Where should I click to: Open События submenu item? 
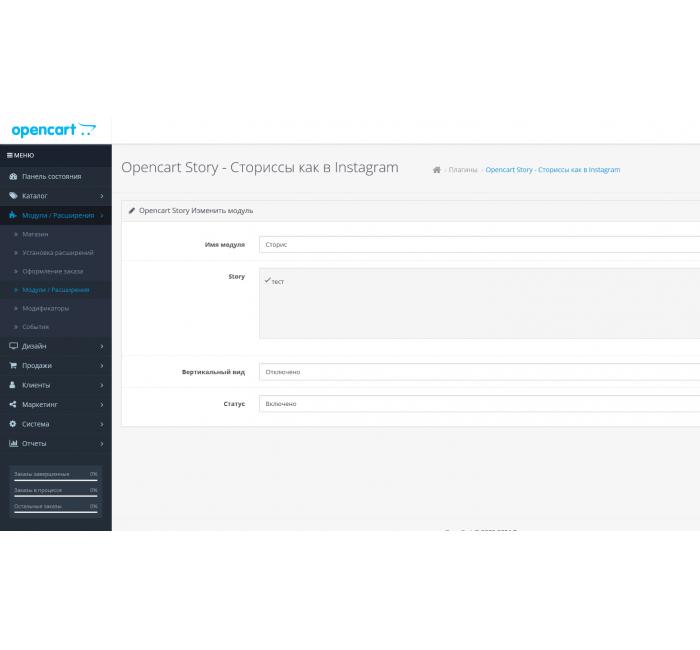(x=56, y=327)
